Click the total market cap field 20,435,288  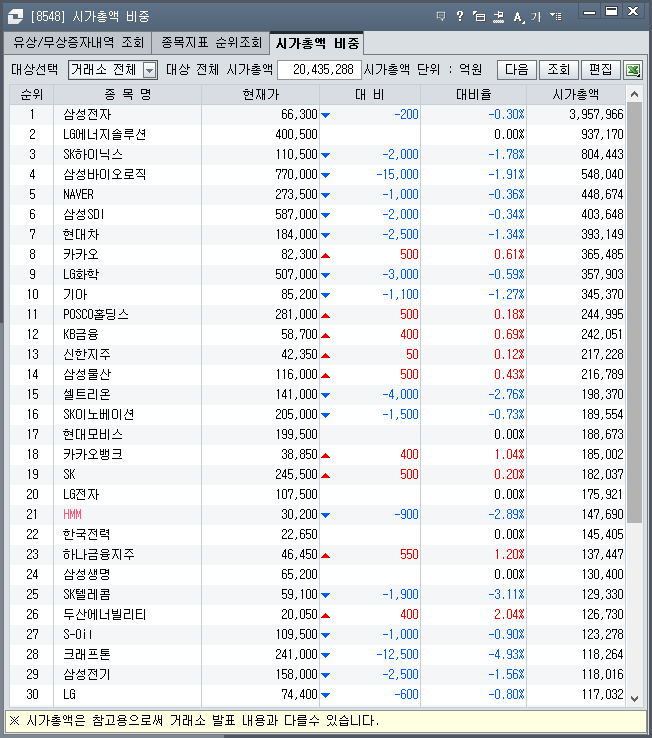[x=320, y=70]
